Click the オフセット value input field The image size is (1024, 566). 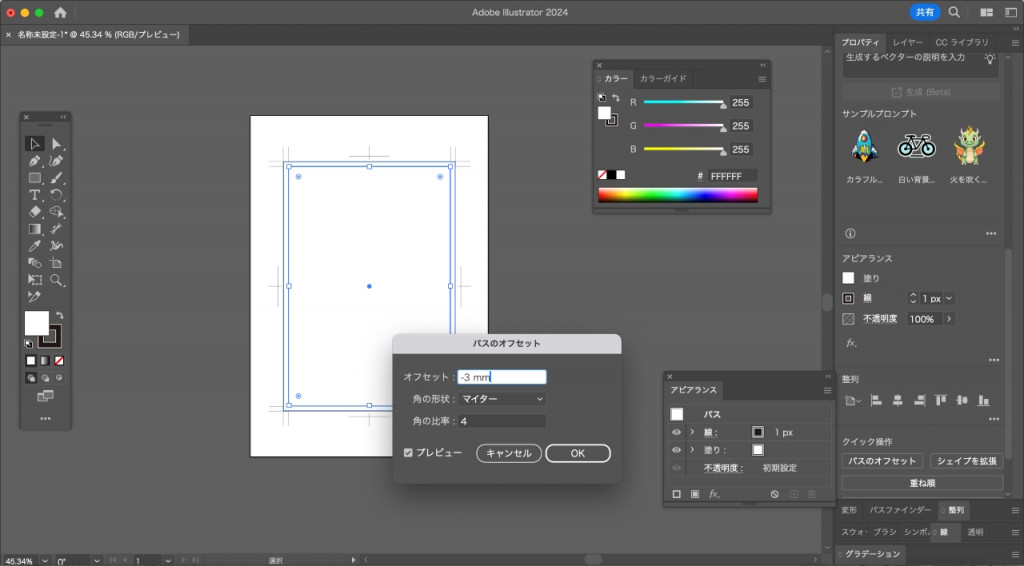502,377
